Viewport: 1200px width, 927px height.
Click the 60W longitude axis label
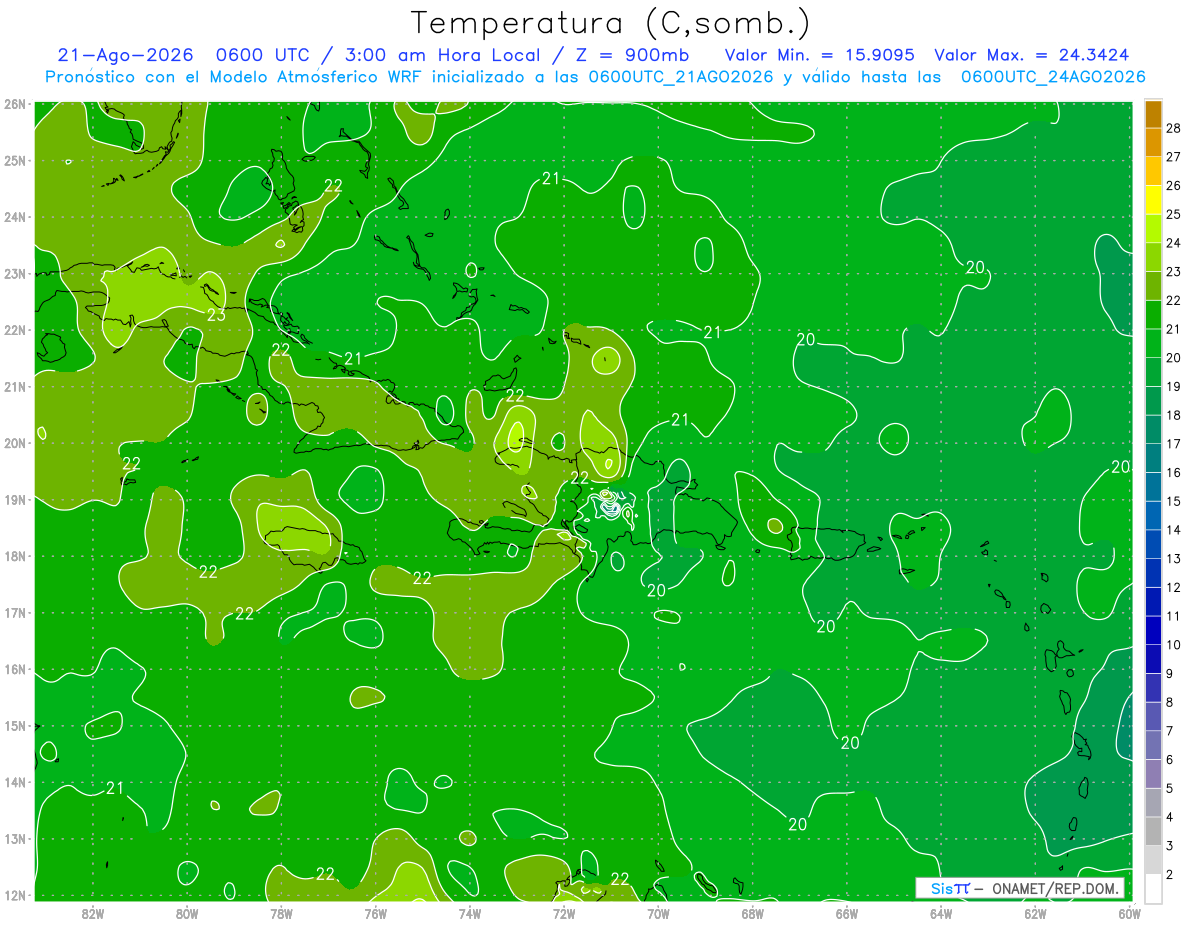(x=1130, y=913)
